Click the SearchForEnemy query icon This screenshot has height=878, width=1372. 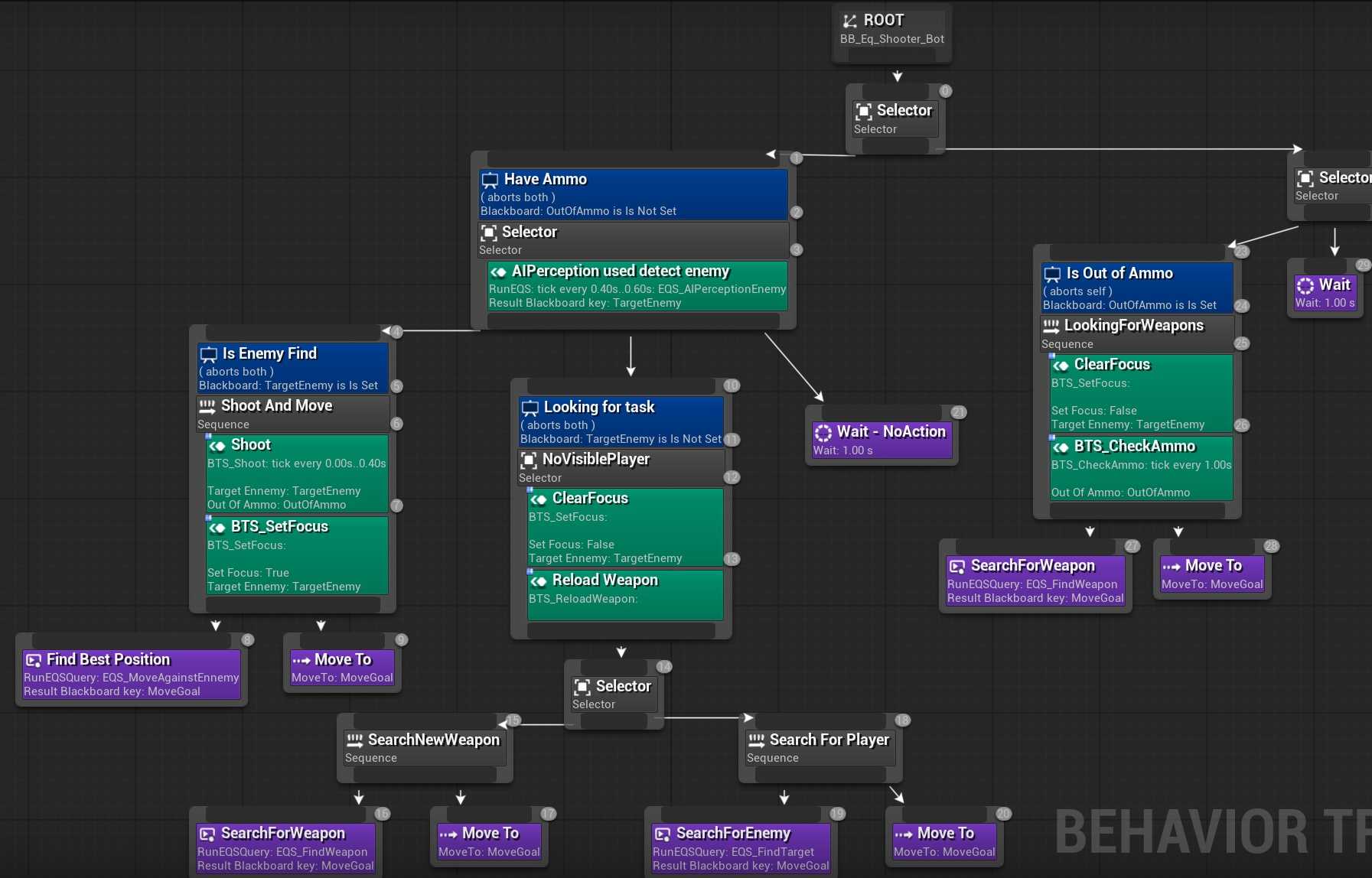(663, 834)
